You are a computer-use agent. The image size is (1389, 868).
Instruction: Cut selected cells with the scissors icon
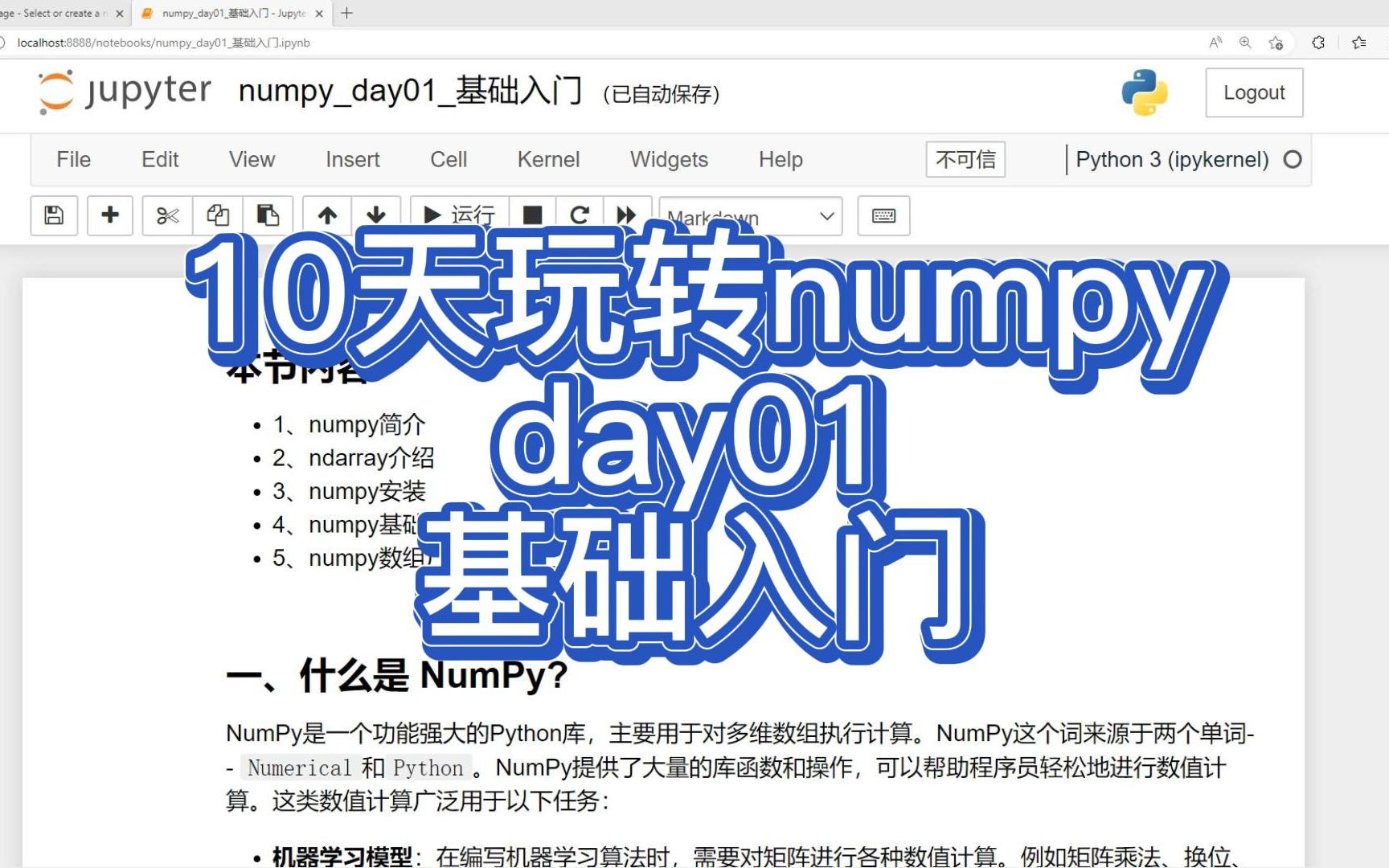pyautogui.click(x=167, y=215)
